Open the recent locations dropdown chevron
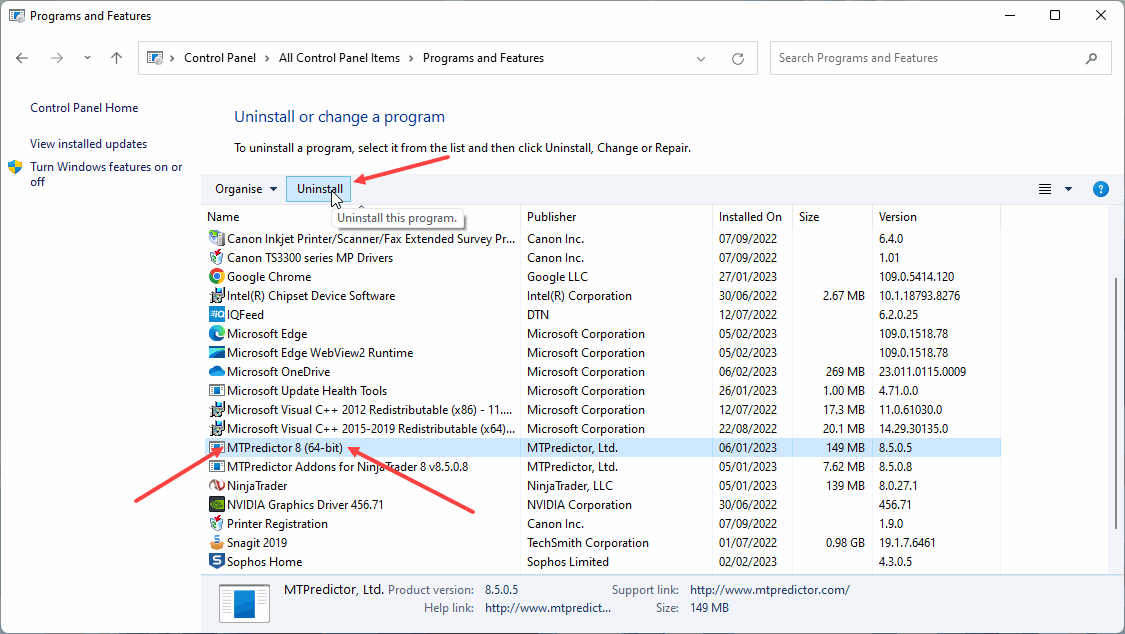The width and height of the screenshot is (1125, 634). coord(87,58)
